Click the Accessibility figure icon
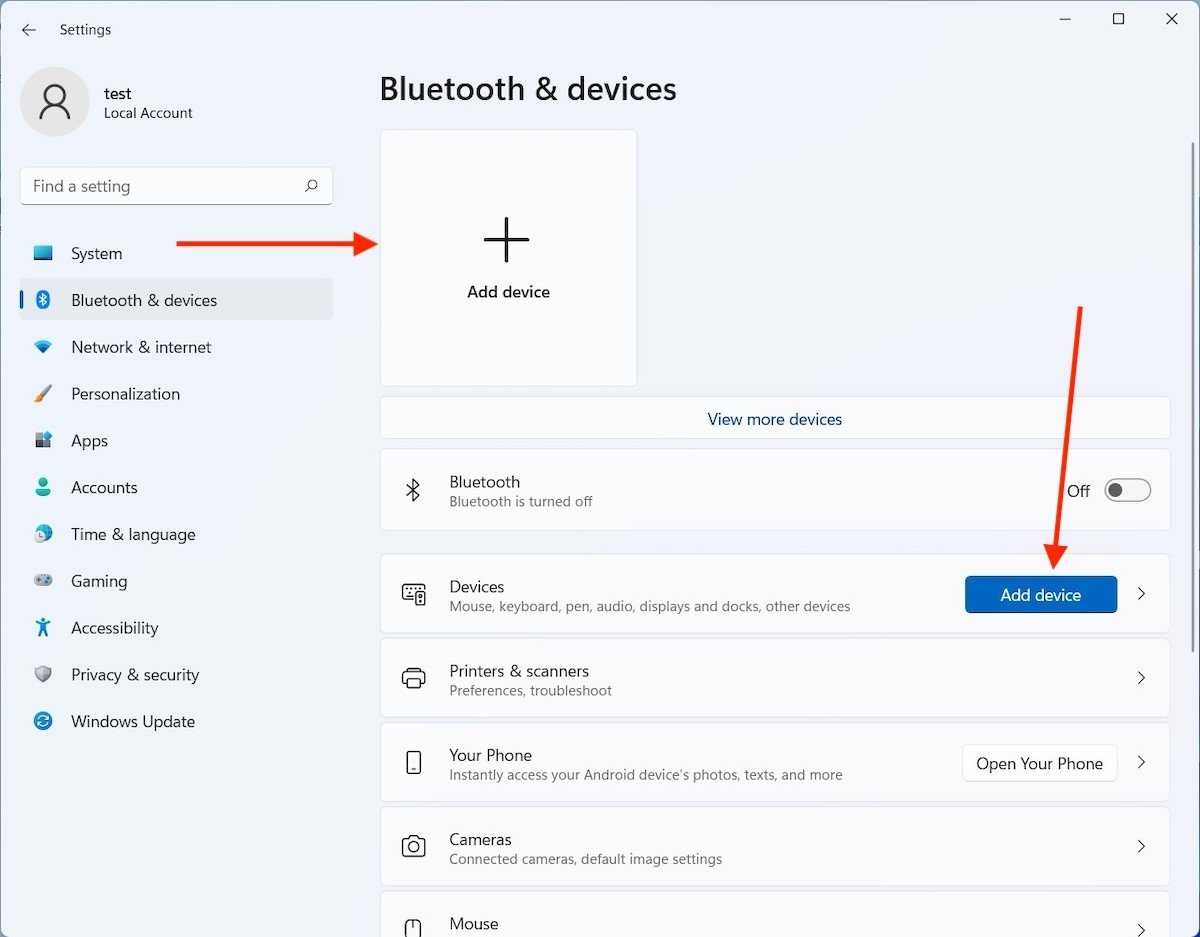 tap(43, 628)
